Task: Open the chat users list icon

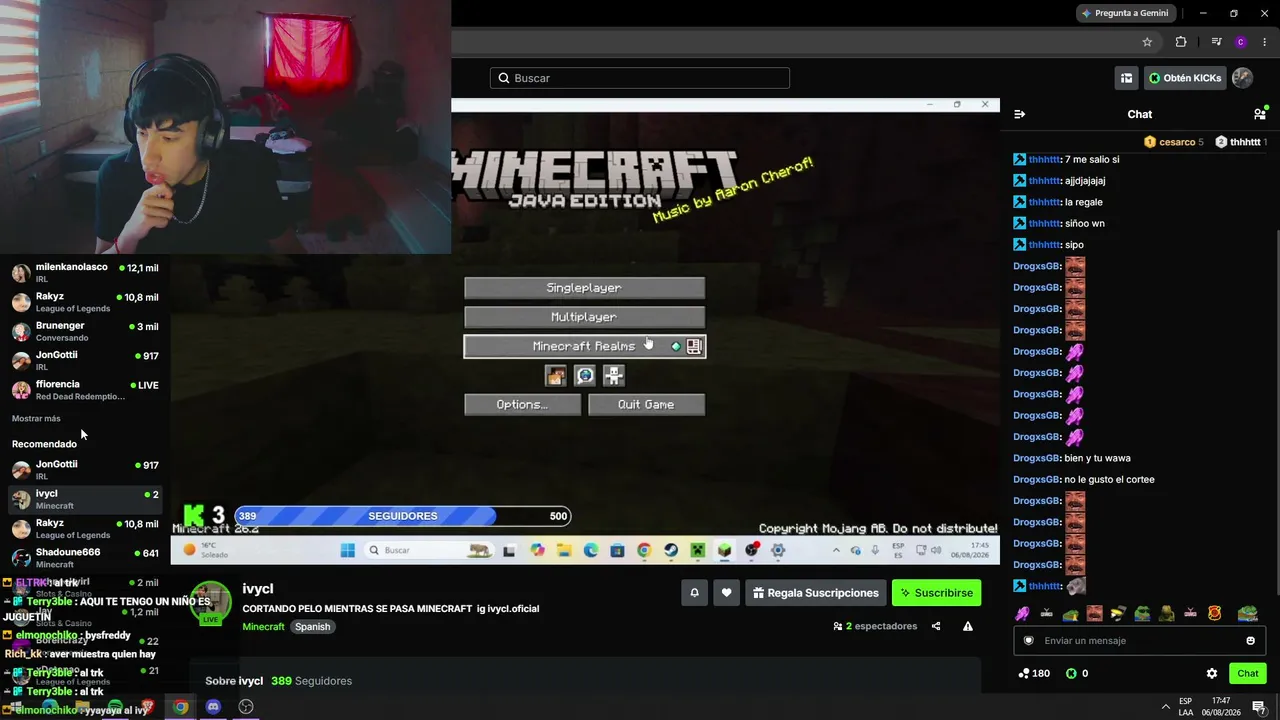Action: [x=1260, y=114]
